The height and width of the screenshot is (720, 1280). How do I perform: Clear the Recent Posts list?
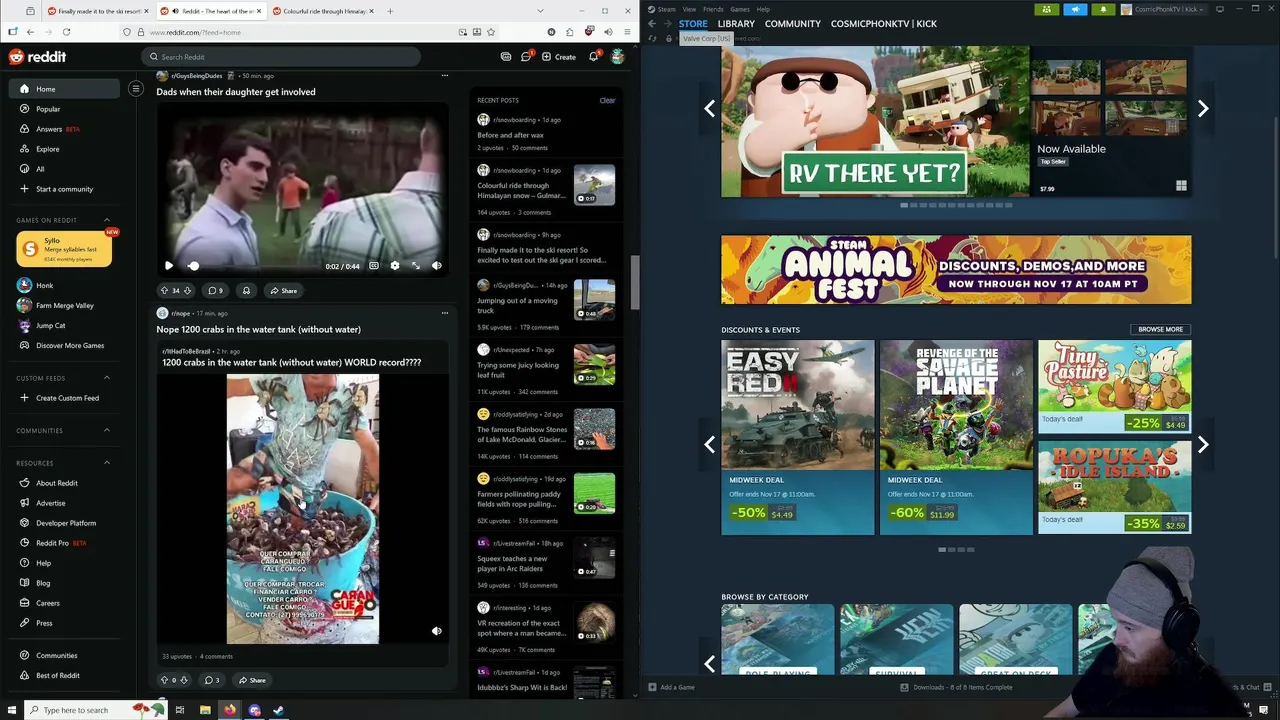pos(607,100)
